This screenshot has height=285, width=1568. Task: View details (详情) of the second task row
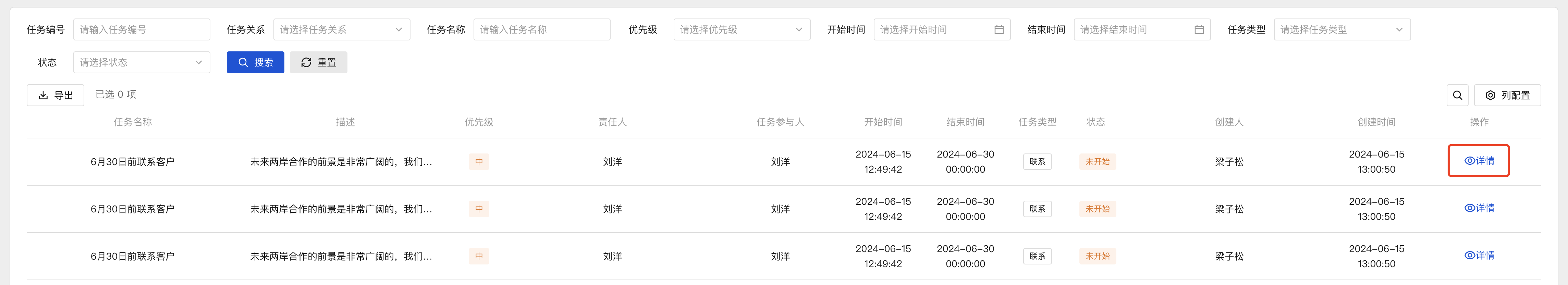[x=1479, y=208]
